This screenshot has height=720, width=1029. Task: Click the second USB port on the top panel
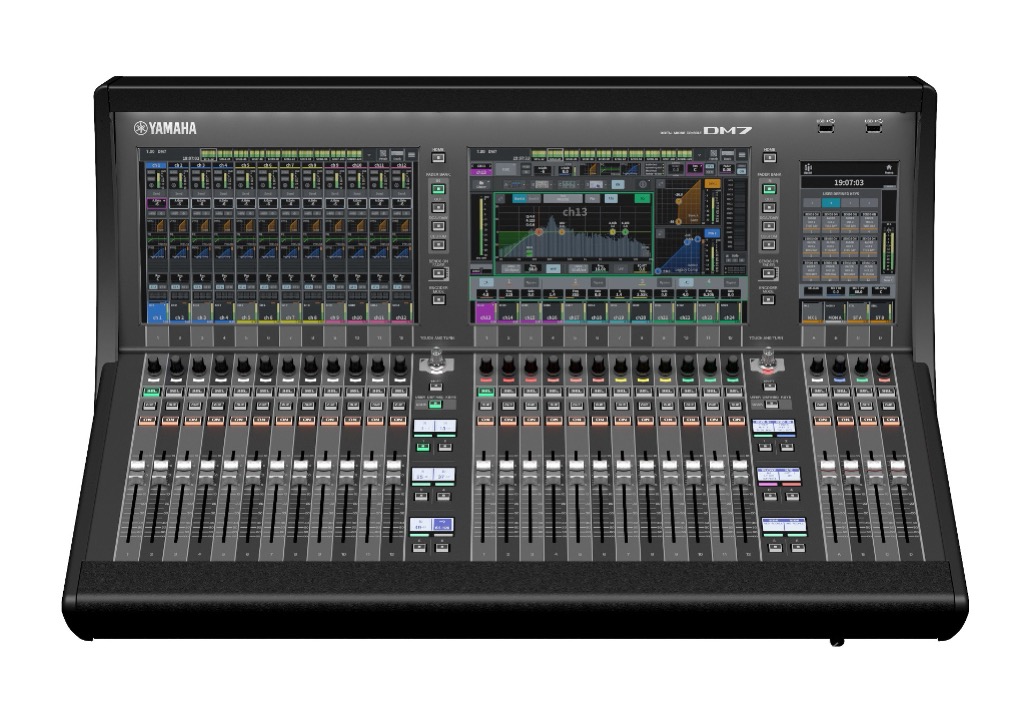pos(873,128)
